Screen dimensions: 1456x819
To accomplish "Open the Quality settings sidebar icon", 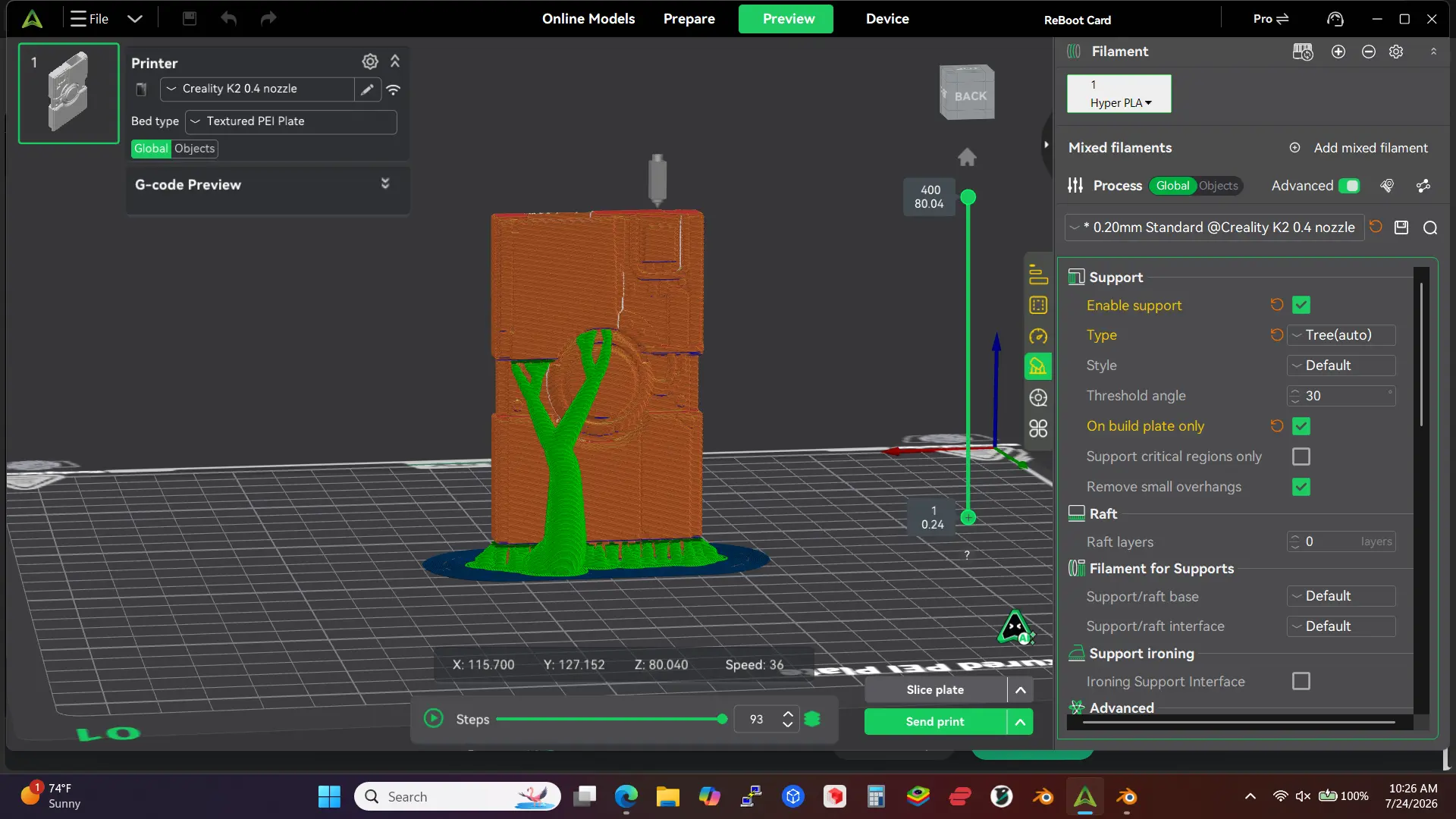I will pos(1038,275).
